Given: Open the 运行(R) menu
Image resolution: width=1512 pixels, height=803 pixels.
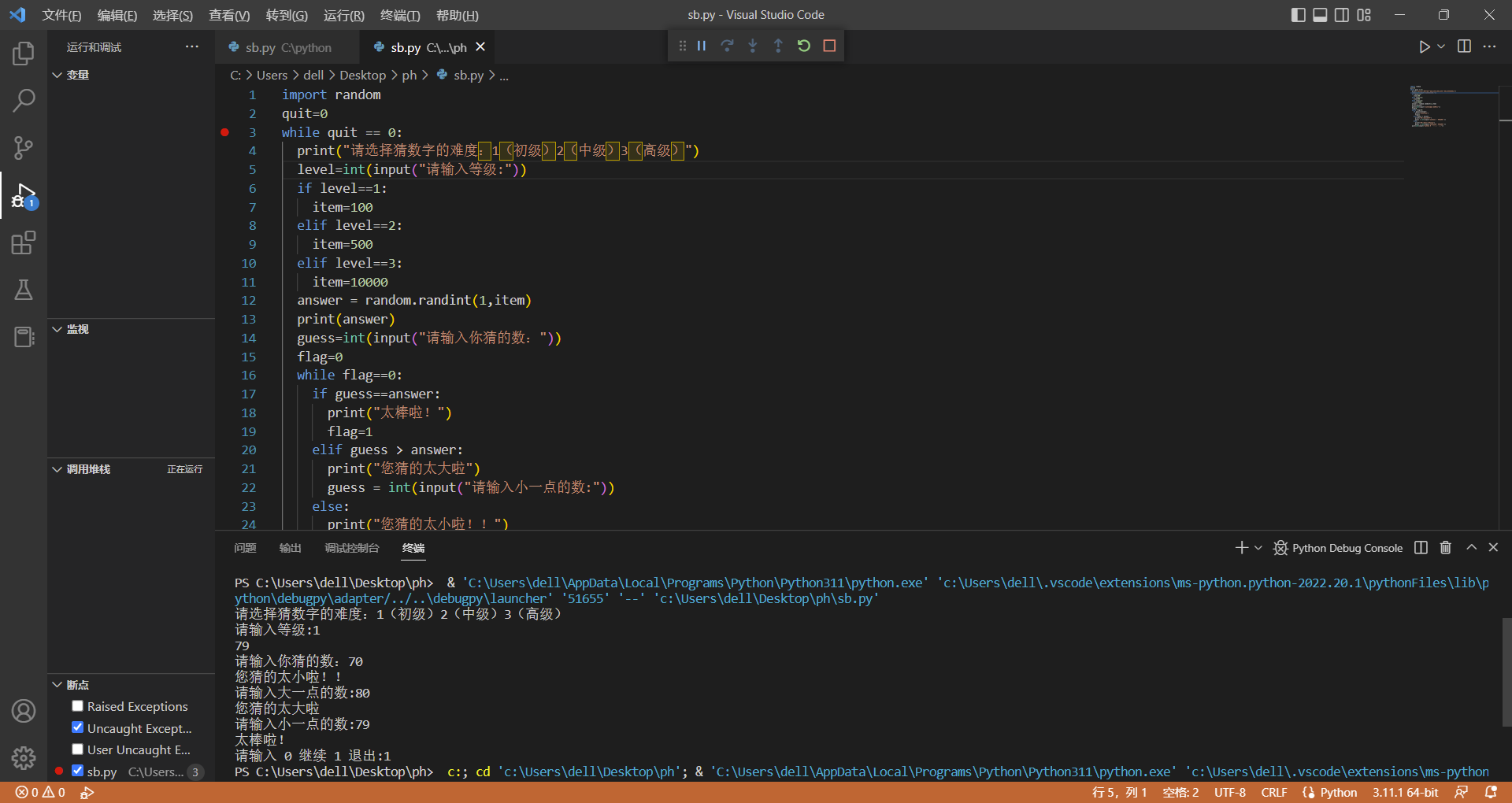Looking at the screenshot, I should (343, 15).
